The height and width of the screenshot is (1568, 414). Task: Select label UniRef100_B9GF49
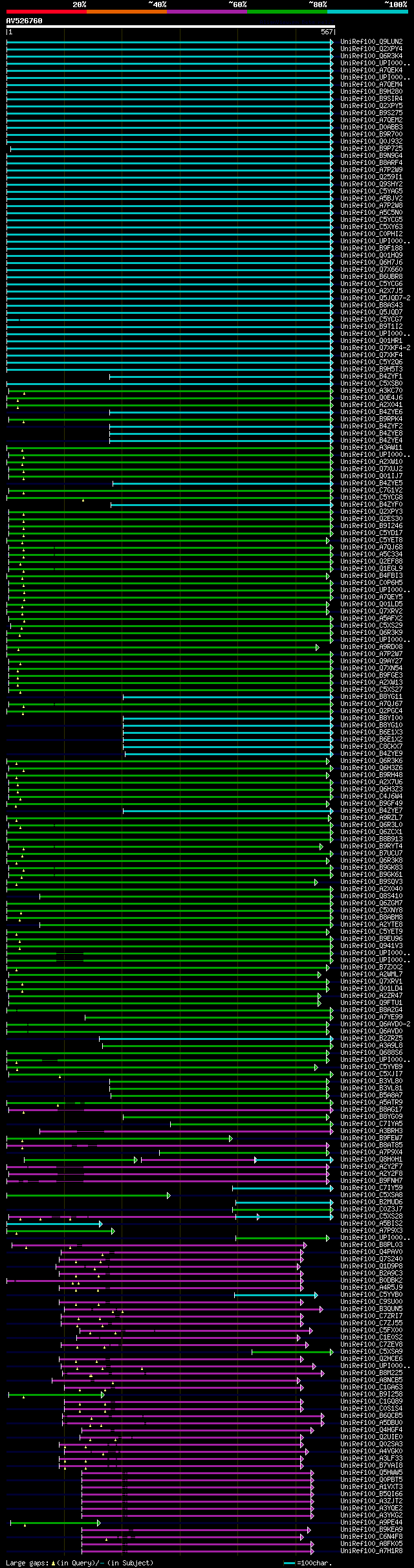[371, 804]
